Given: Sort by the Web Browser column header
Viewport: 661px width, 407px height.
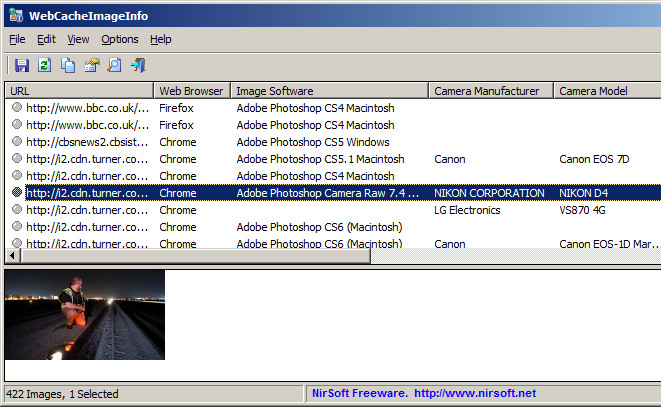Looking at the screenshot, I should [192, 91].
